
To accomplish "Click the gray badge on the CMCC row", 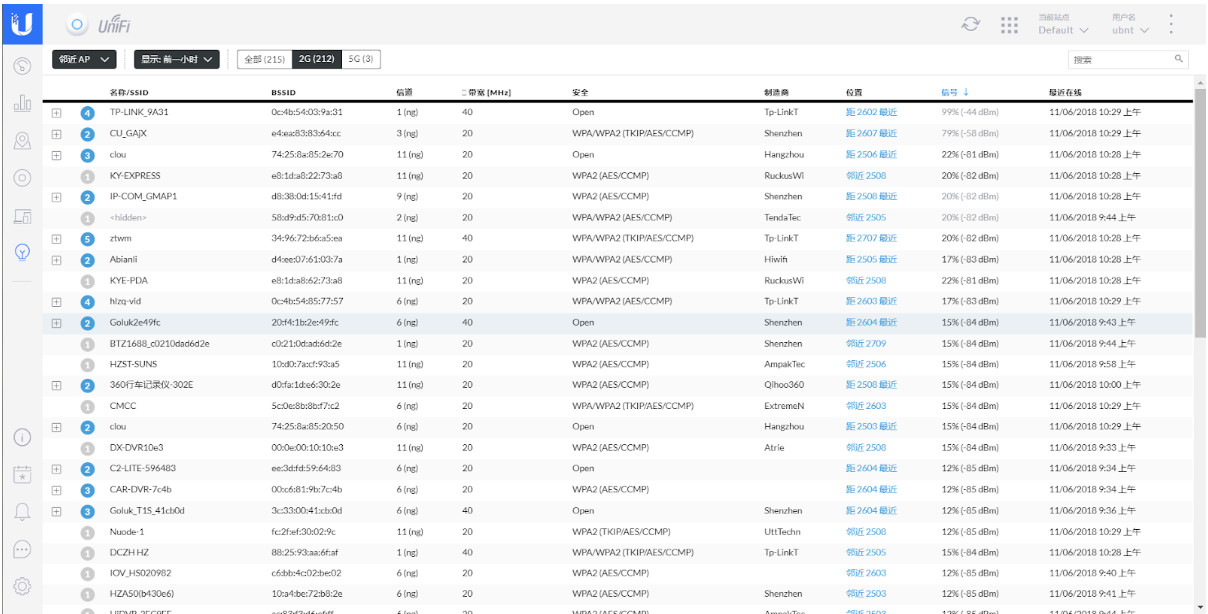I will tap(87, 407).
